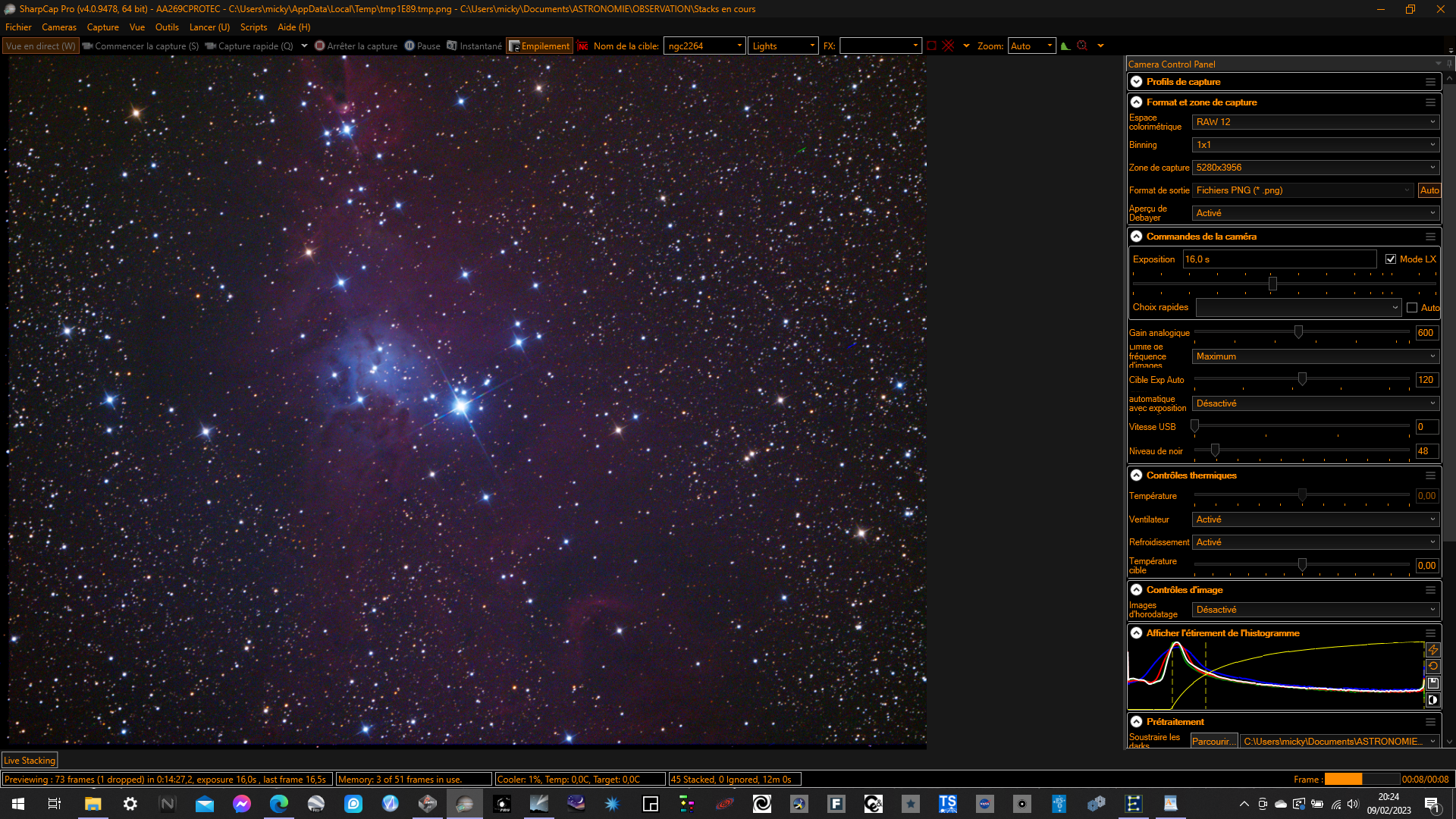Image resolution: width=1456 pixels, height=819 pixels.
Task: Collapse Commandes de la caméra section
Action: pyautogui.click(x=1136, y=237)
